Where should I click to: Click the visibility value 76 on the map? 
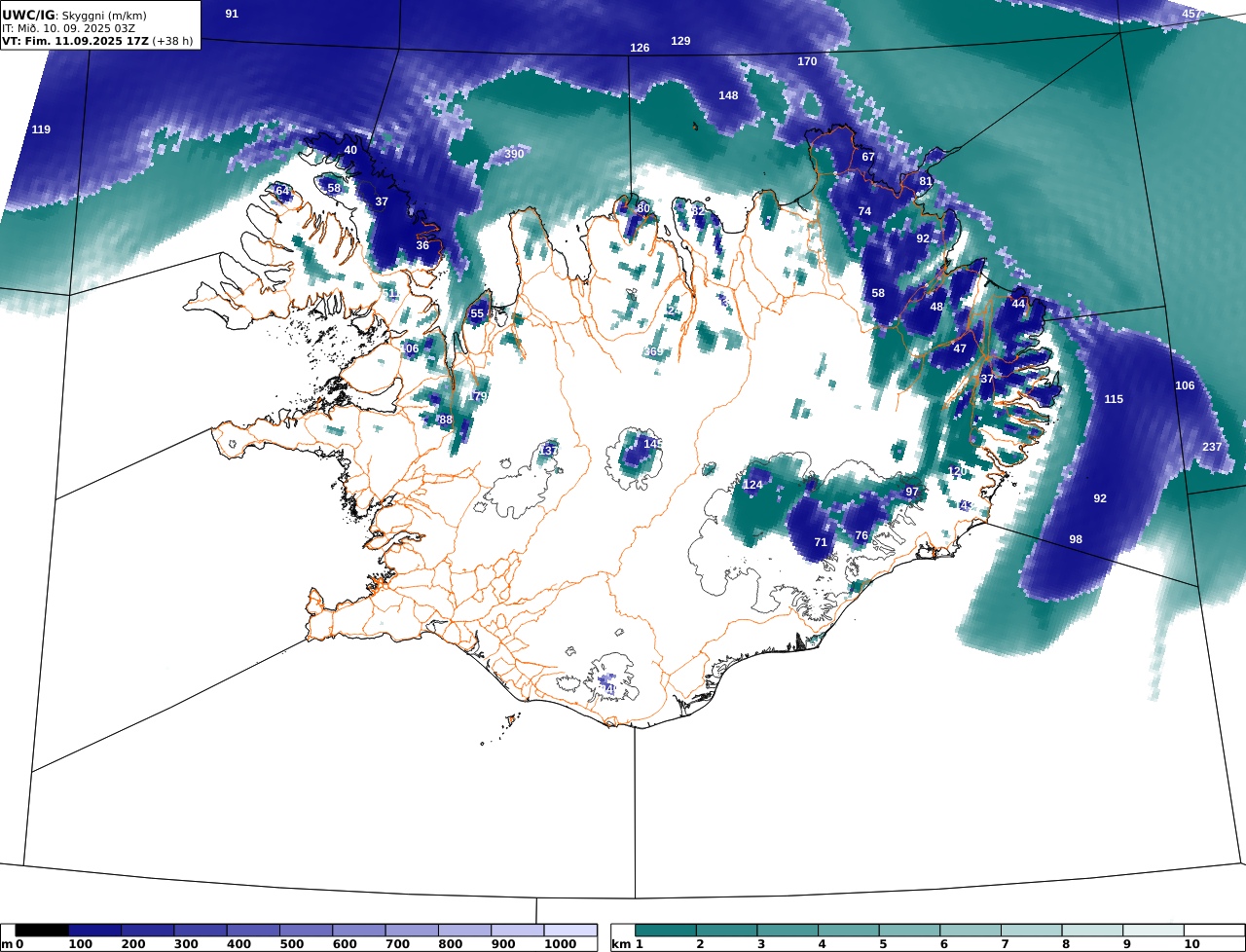[861, 535]
